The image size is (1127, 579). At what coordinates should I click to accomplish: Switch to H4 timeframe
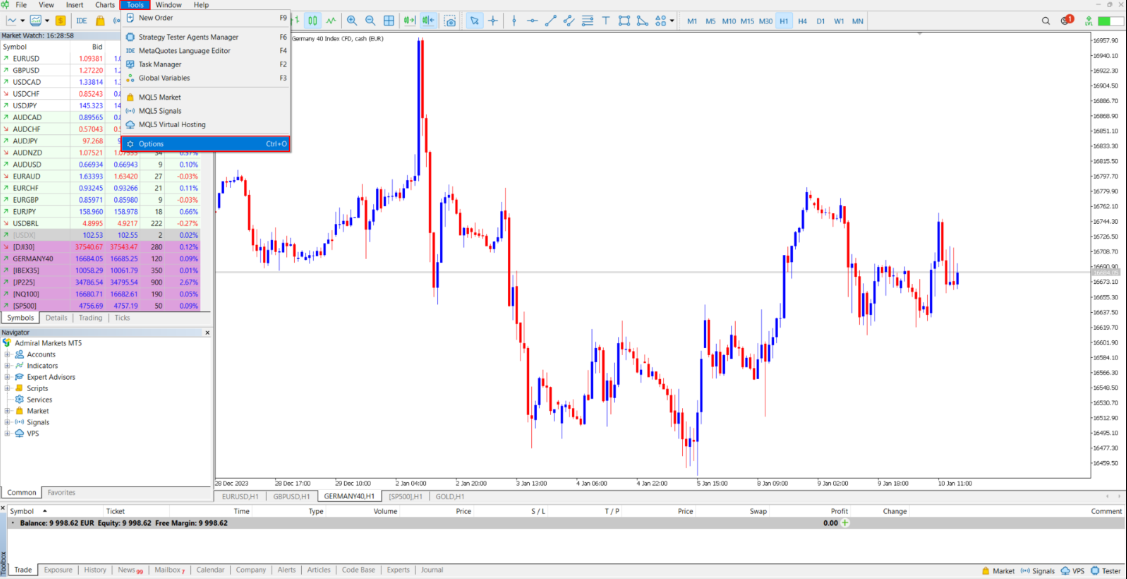click(802, 22)
